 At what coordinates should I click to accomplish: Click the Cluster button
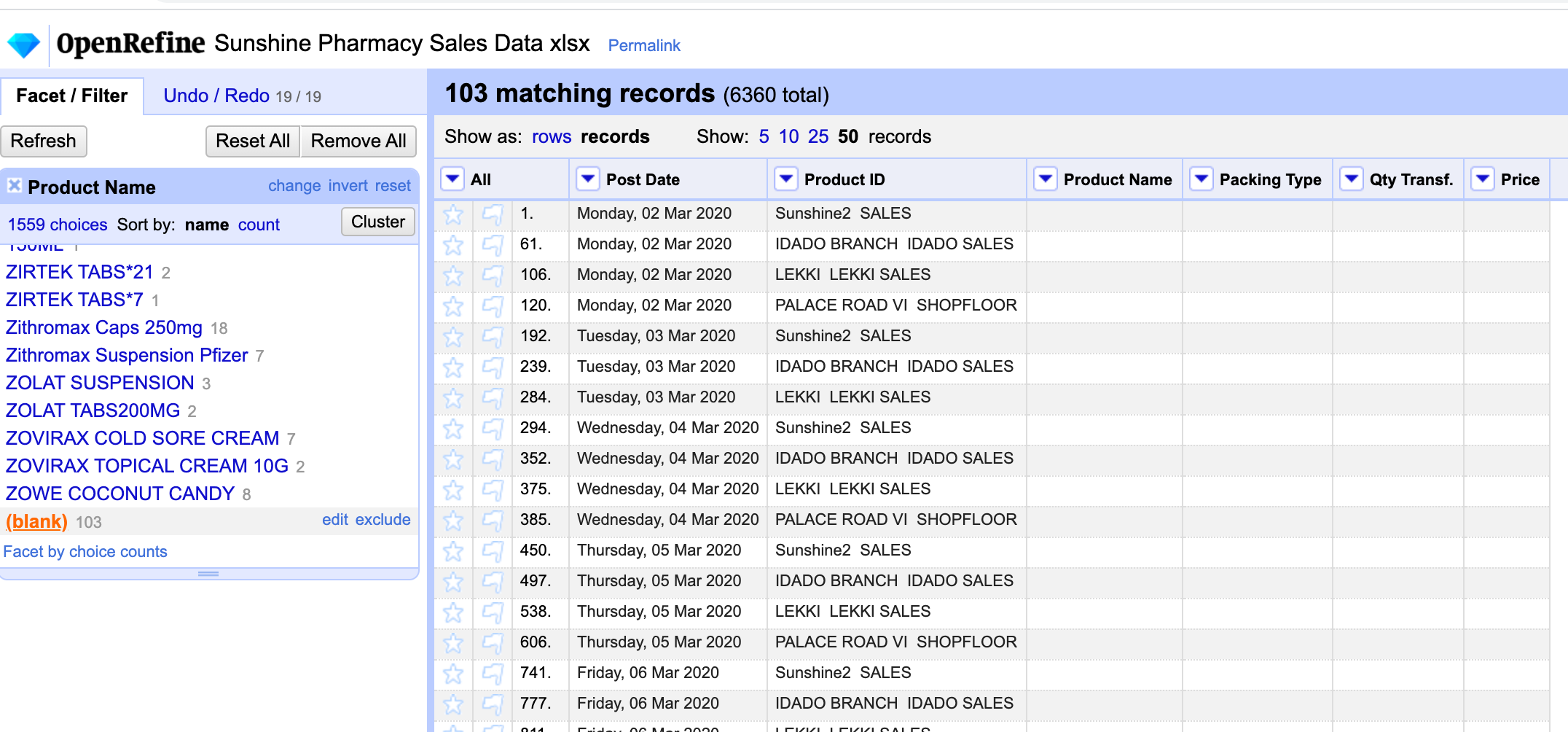(377, 222)
